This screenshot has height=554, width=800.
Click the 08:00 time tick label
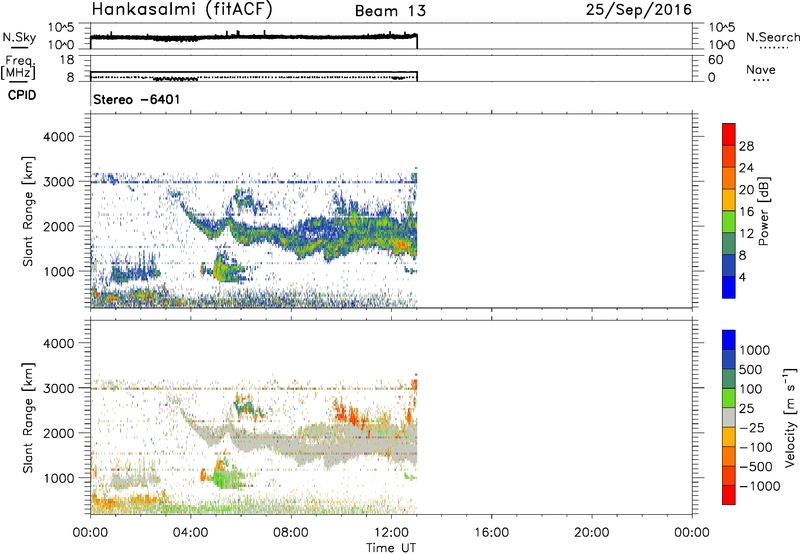291,533
